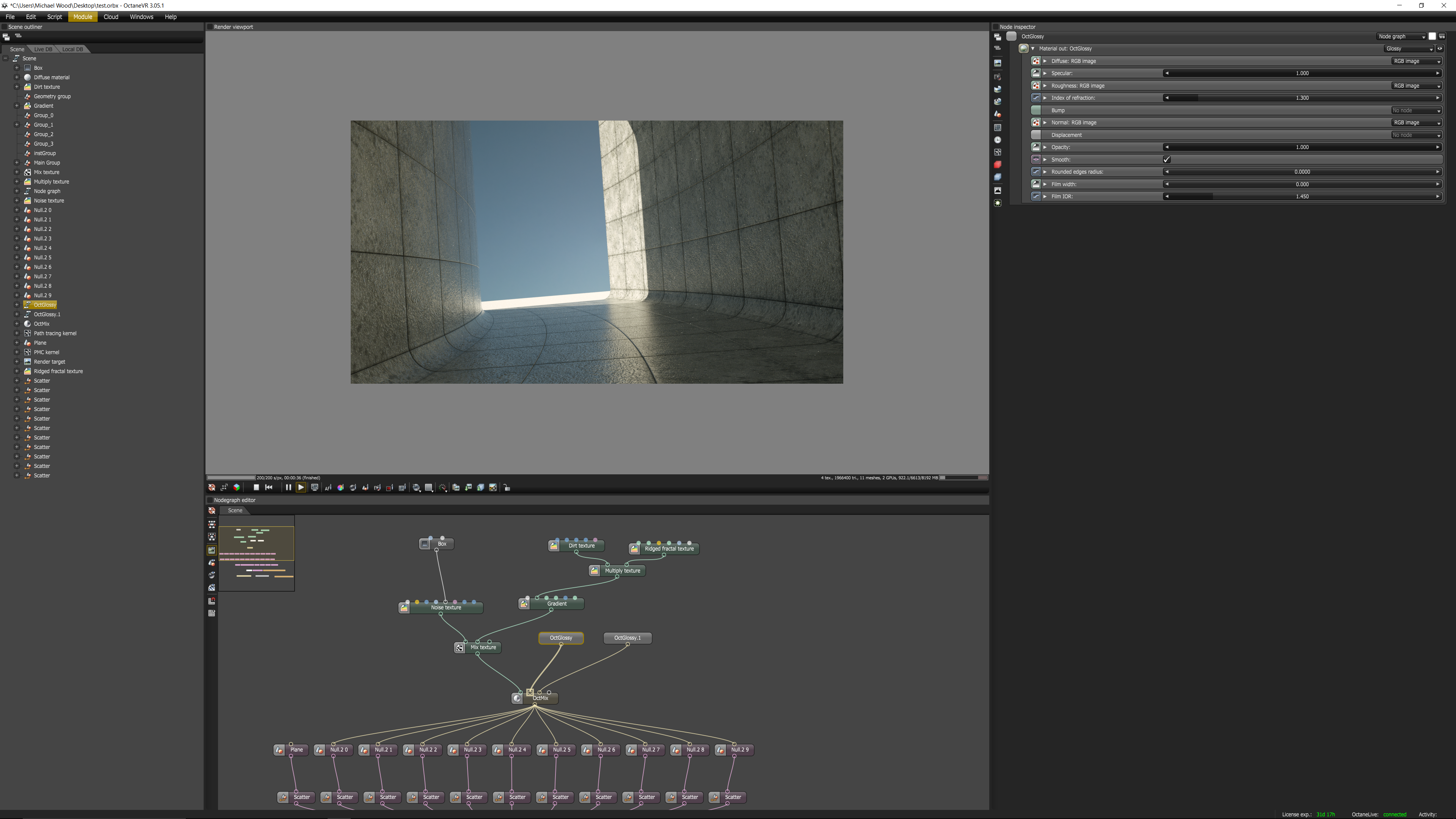Click the restart render button
The width and height of the screenshot is (1456, 819).
[x=269, y=487]
